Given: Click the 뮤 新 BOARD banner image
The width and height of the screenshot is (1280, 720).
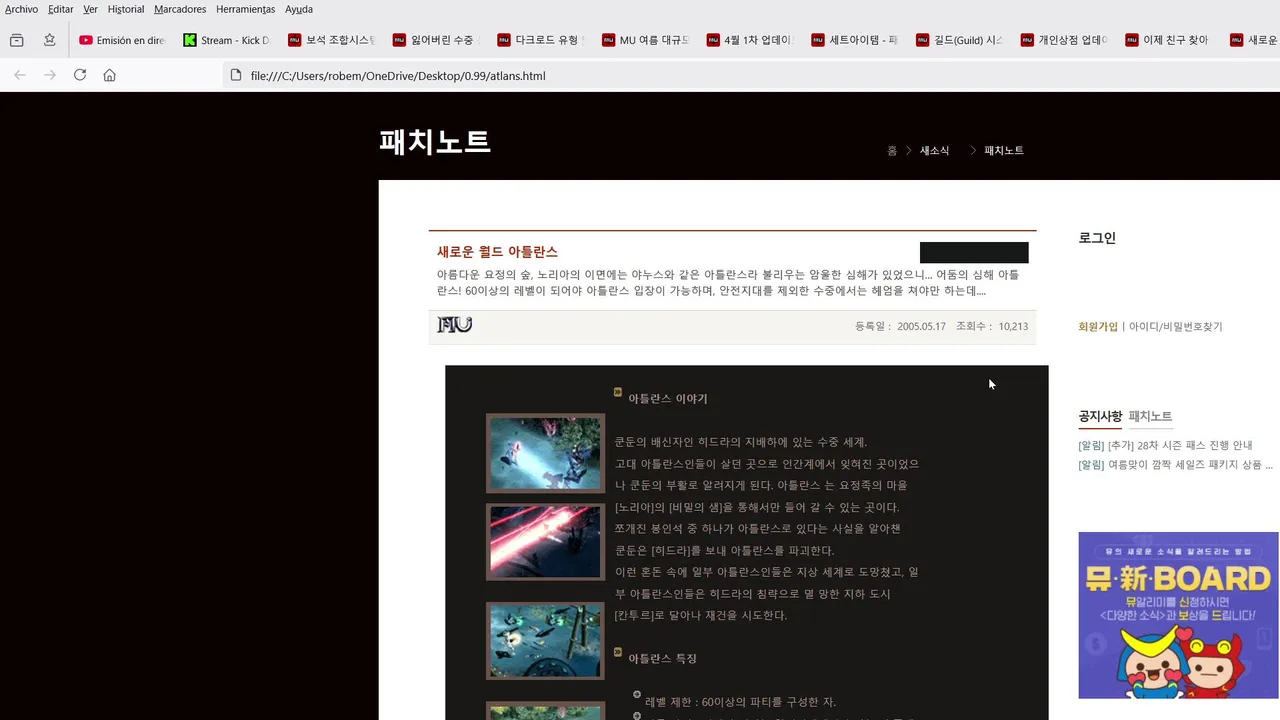Looking at the screenshot, I should tap(1178, 615).
